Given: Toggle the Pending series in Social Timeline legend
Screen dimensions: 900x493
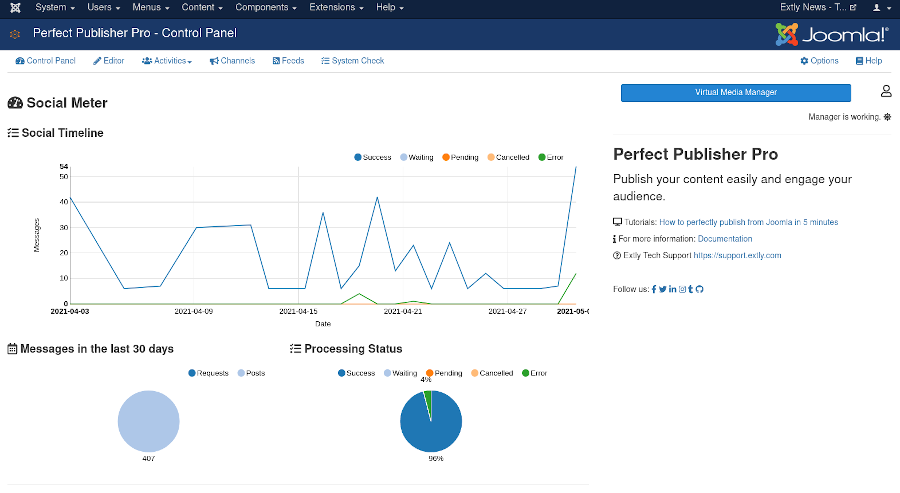Looking at the screenshot, I should (460, 157).
